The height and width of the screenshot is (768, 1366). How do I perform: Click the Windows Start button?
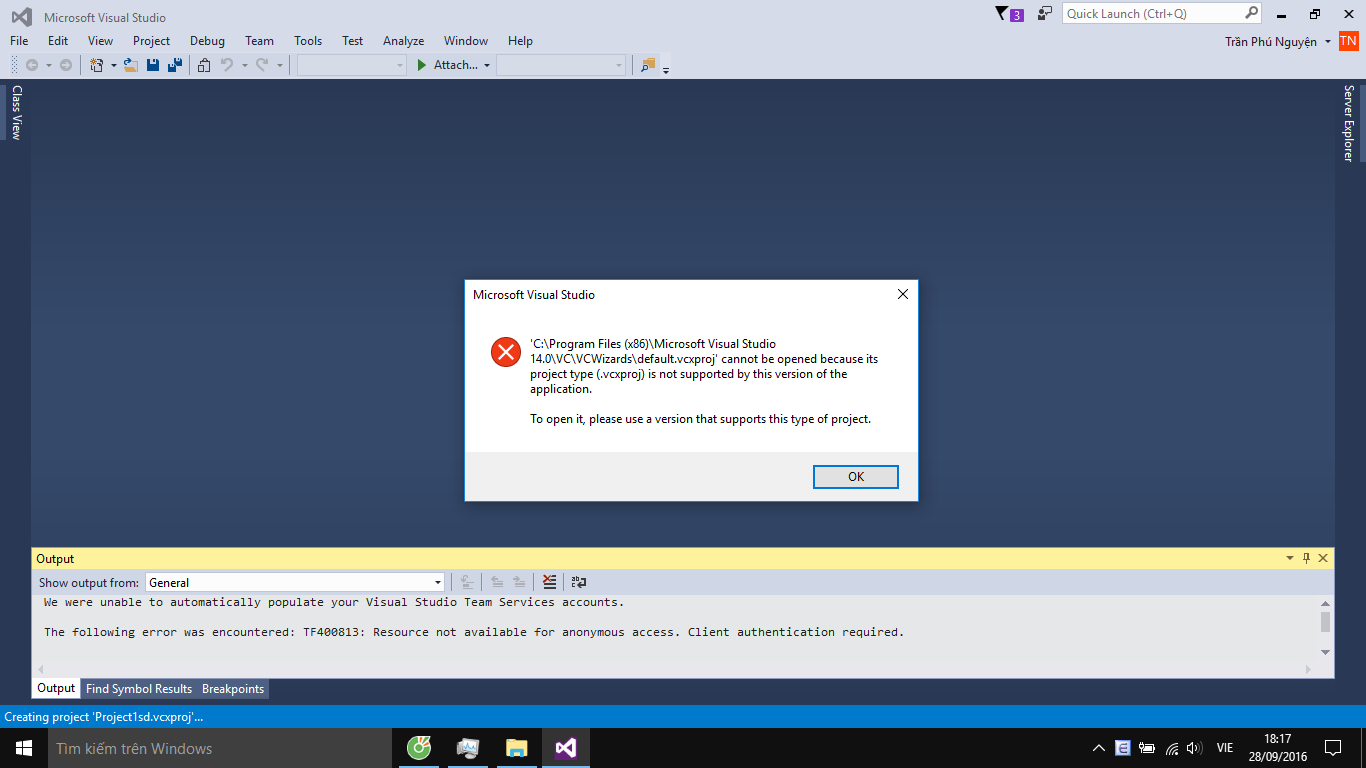click(x=23, y=748)
